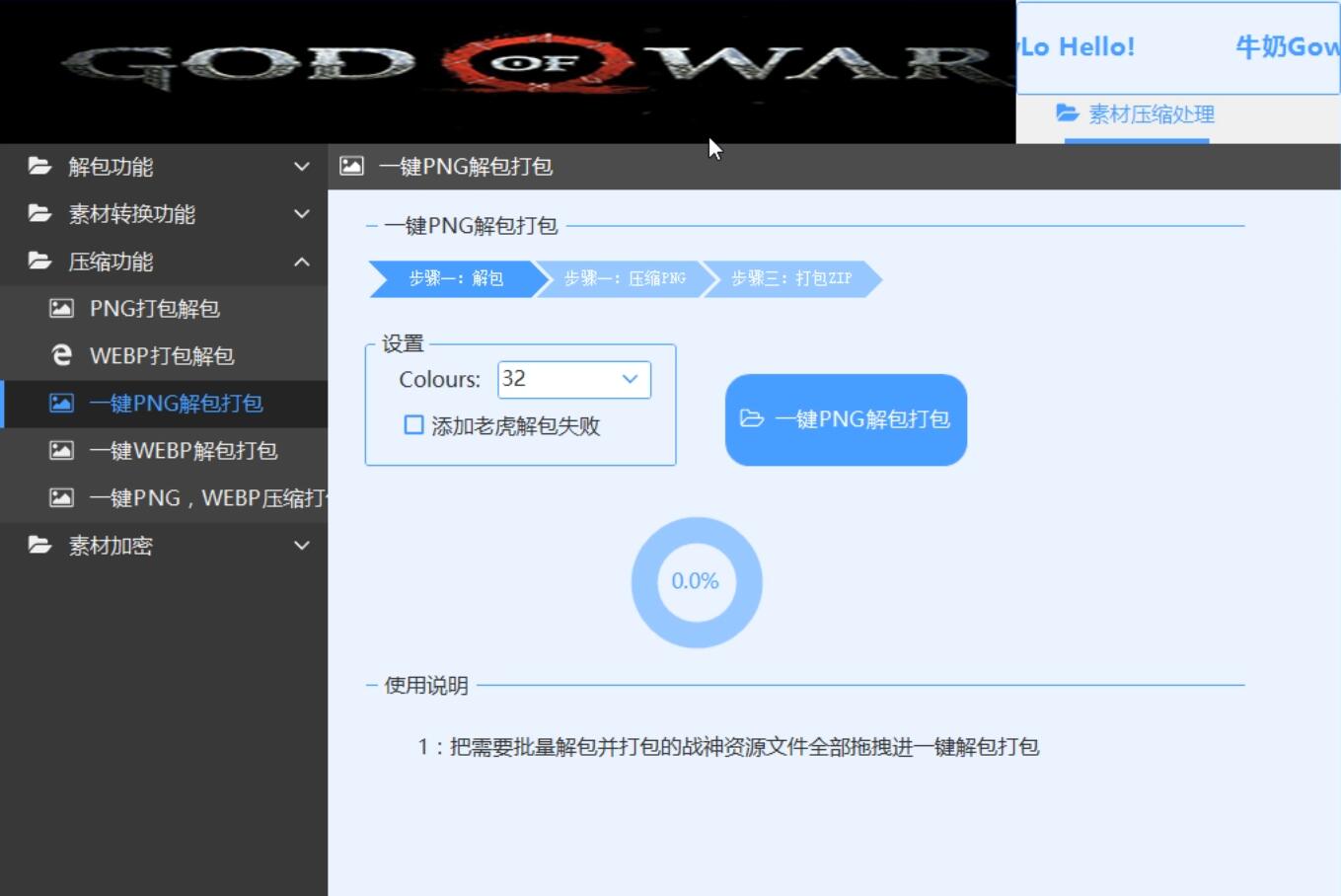This screenshot has height=896, width=1341.
Task: Click step 步骤一：解包
Action: point(457,279)
